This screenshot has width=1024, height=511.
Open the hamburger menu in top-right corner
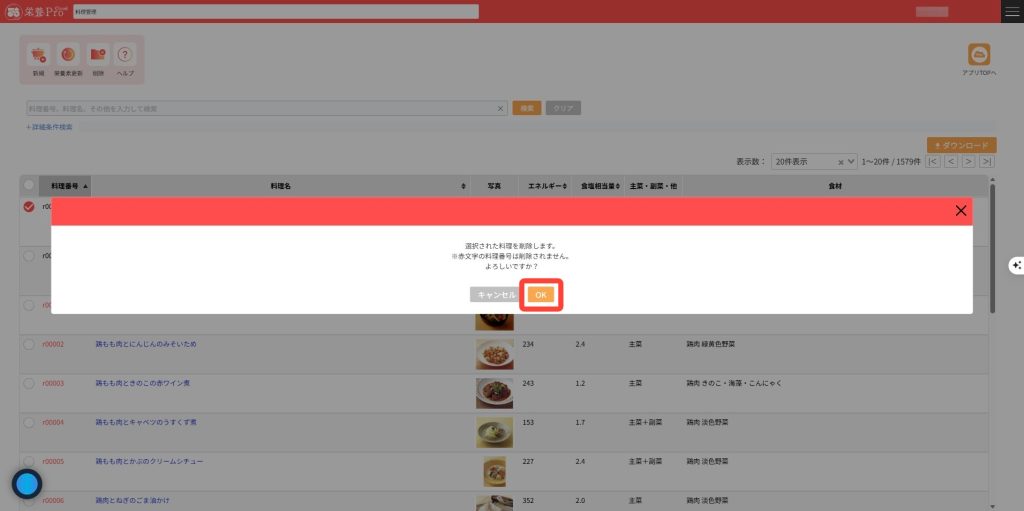(1012, 11)
